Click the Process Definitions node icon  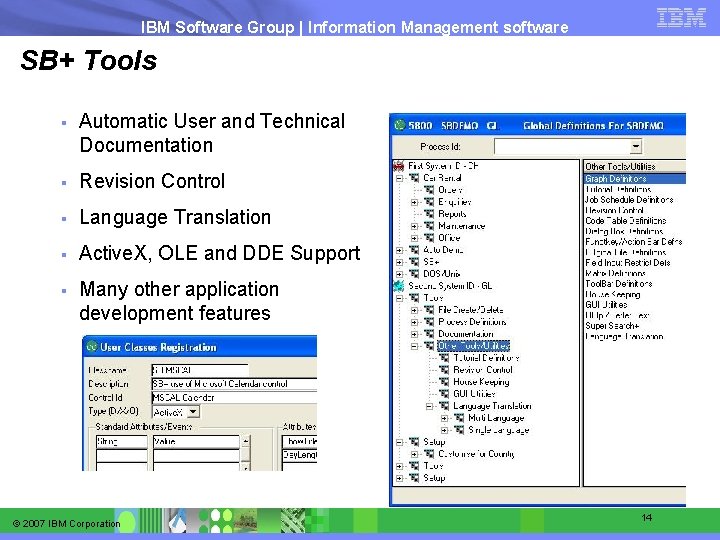tap(429, 322)
